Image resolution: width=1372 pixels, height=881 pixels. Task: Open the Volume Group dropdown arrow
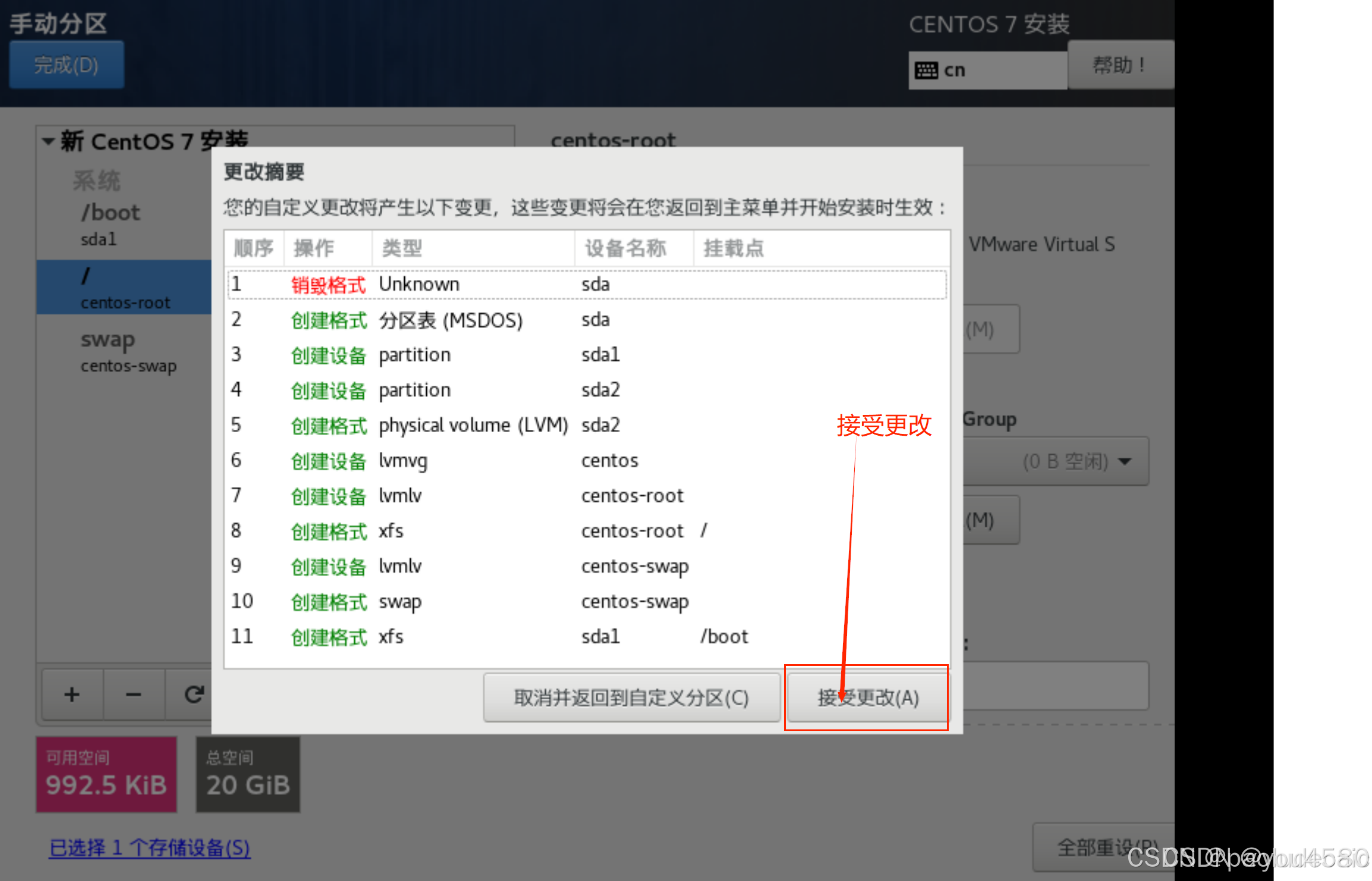pos(1125,461)
